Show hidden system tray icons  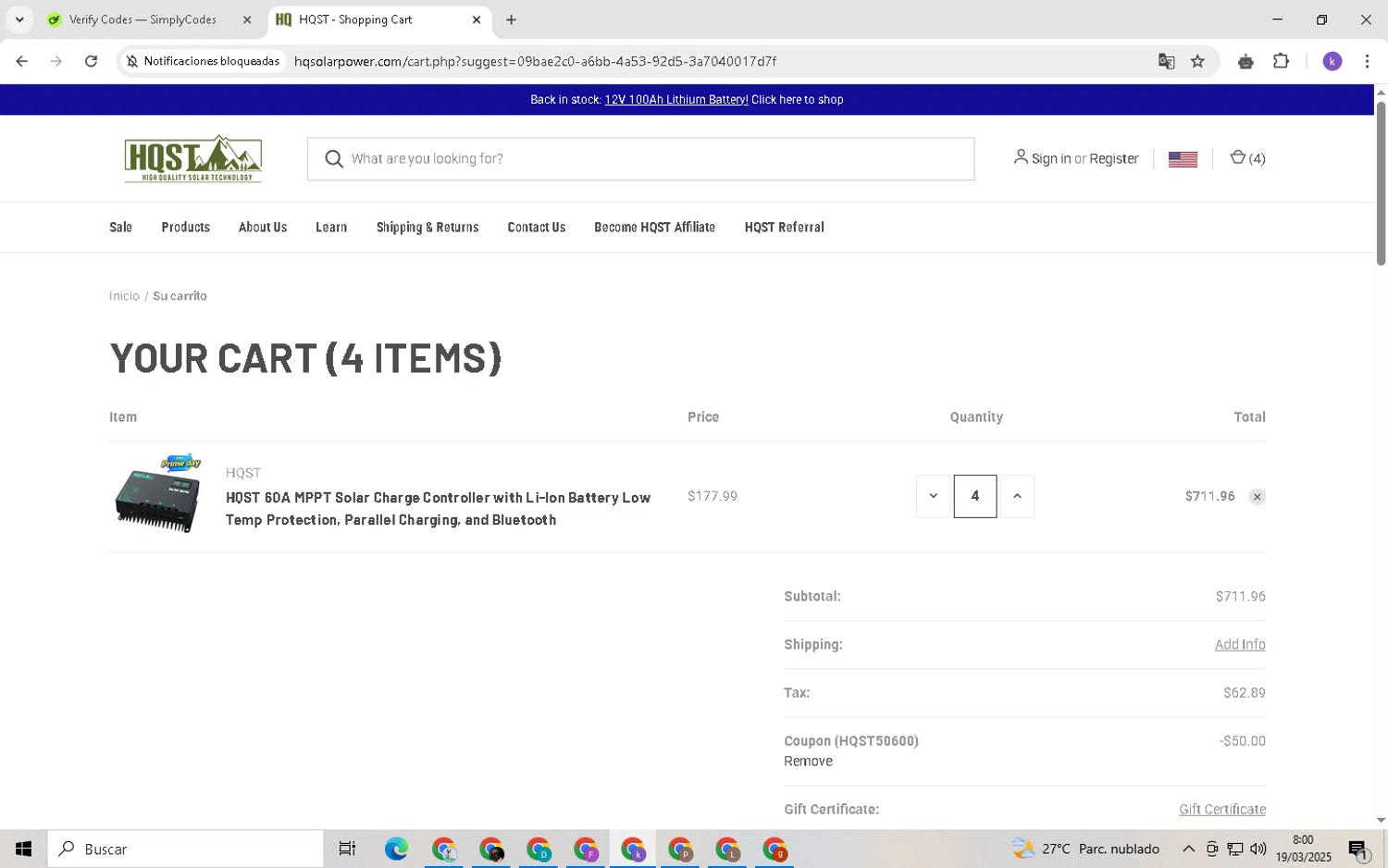(x=1188, y=849)
